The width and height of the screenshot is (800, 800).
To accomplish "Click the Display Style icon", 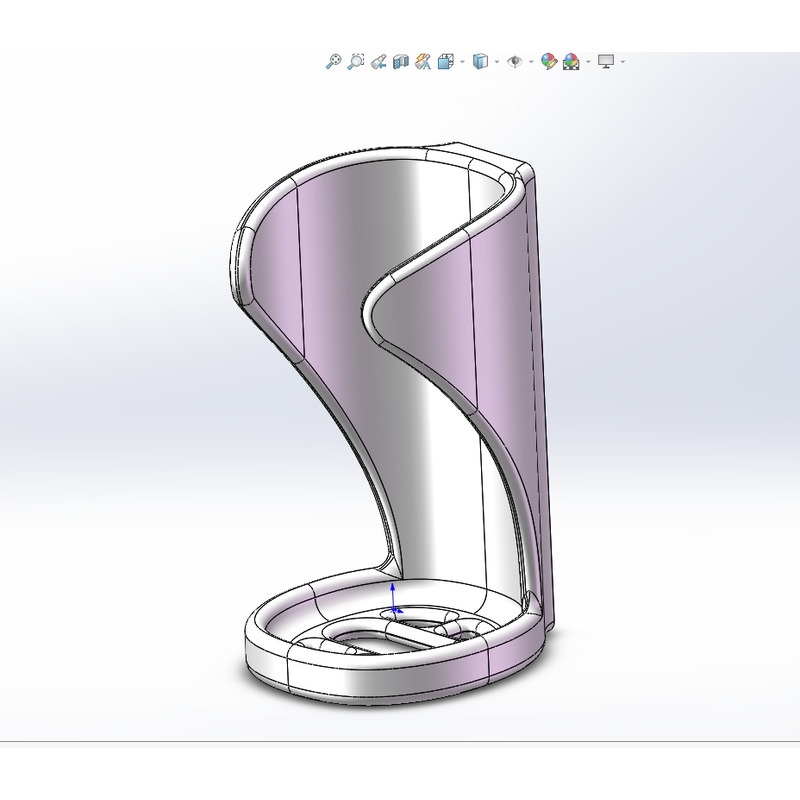I will [481, 62].
